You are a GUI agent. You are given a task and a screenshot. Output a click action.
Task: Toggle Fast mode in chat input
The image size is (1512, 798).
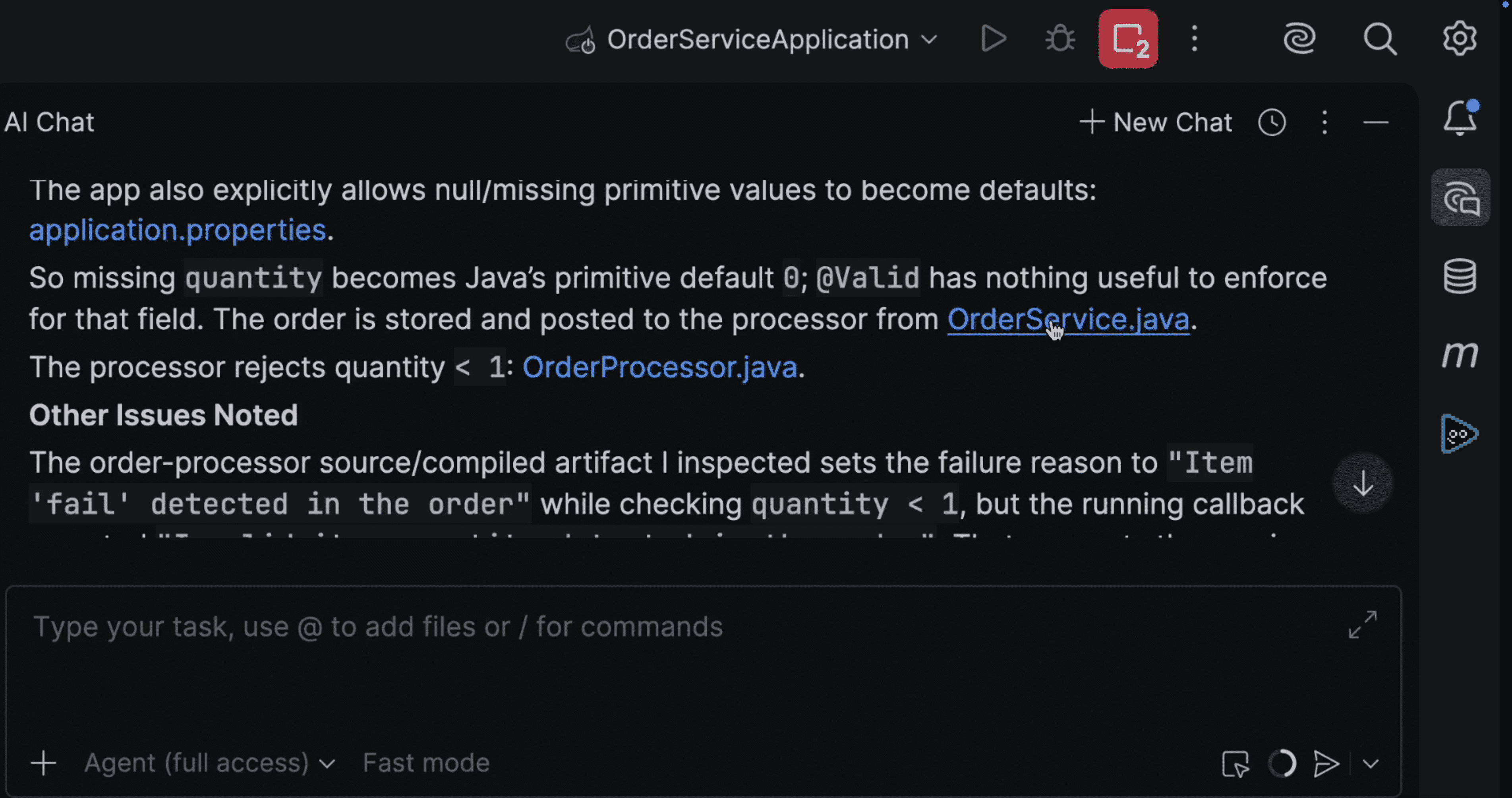[x=426, y=763]
